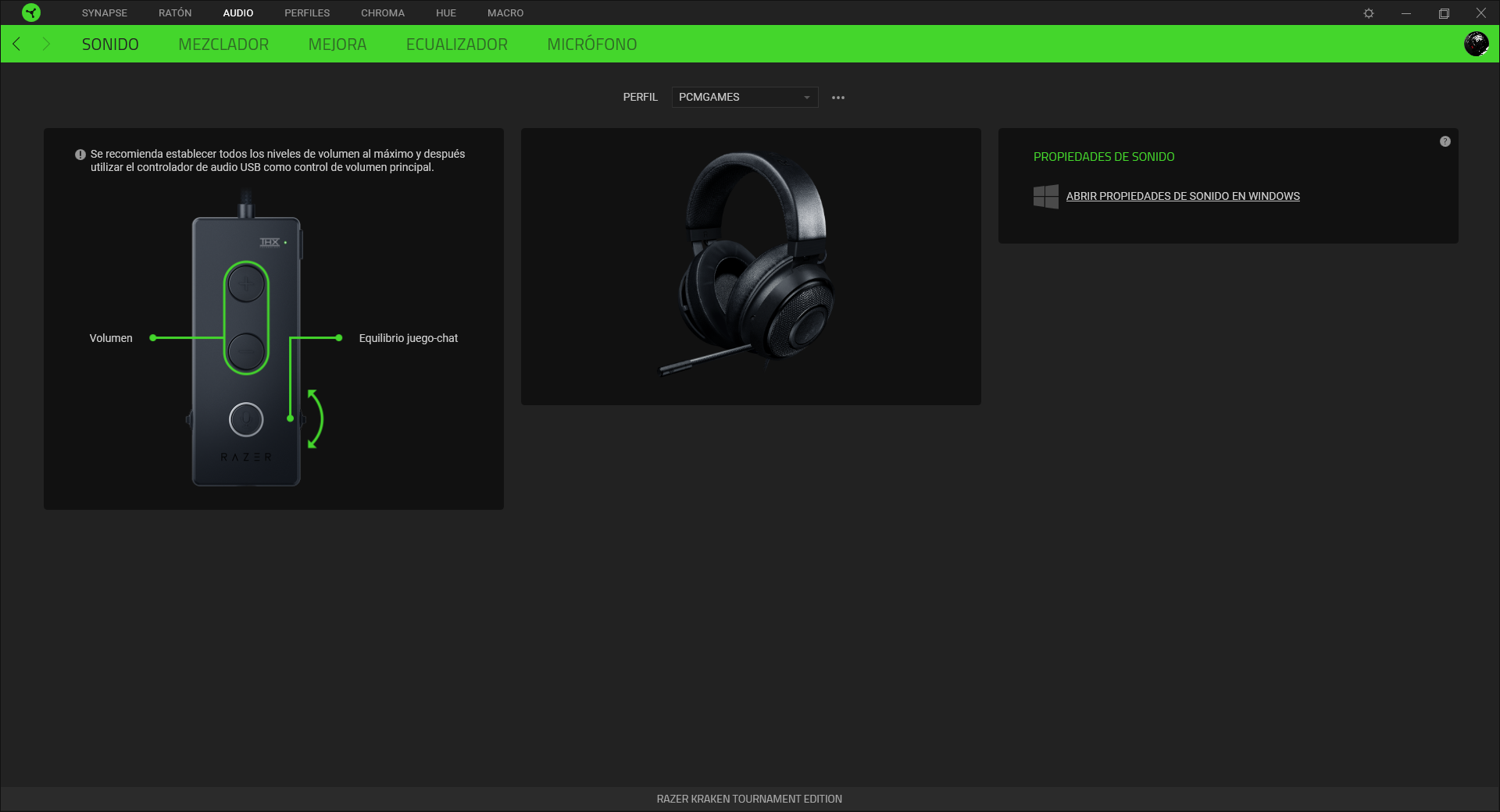Click ABRIR PROPIEDADES DE SONIDO EN WINDOWS link
1500x812 pixels.
pyautogui.click(x=1183, y=196)
